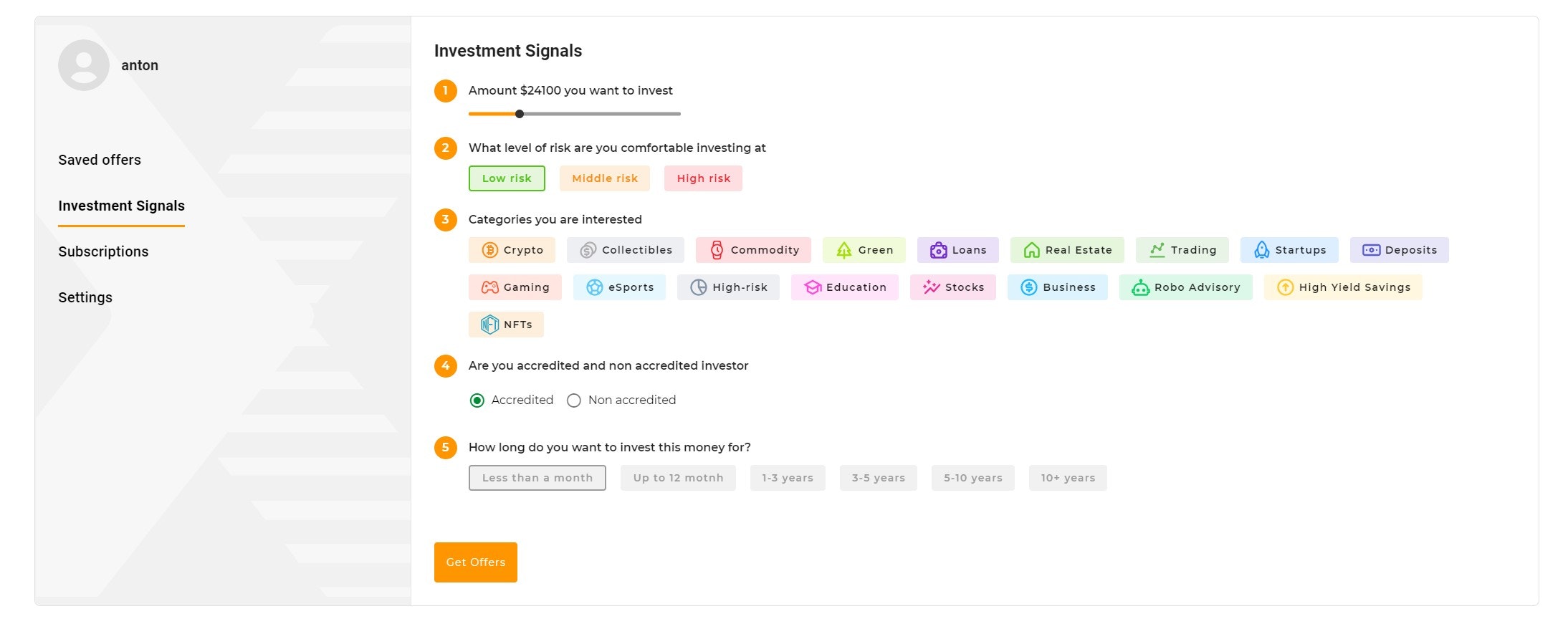Click the Loans category icon

tap(938, 250)
